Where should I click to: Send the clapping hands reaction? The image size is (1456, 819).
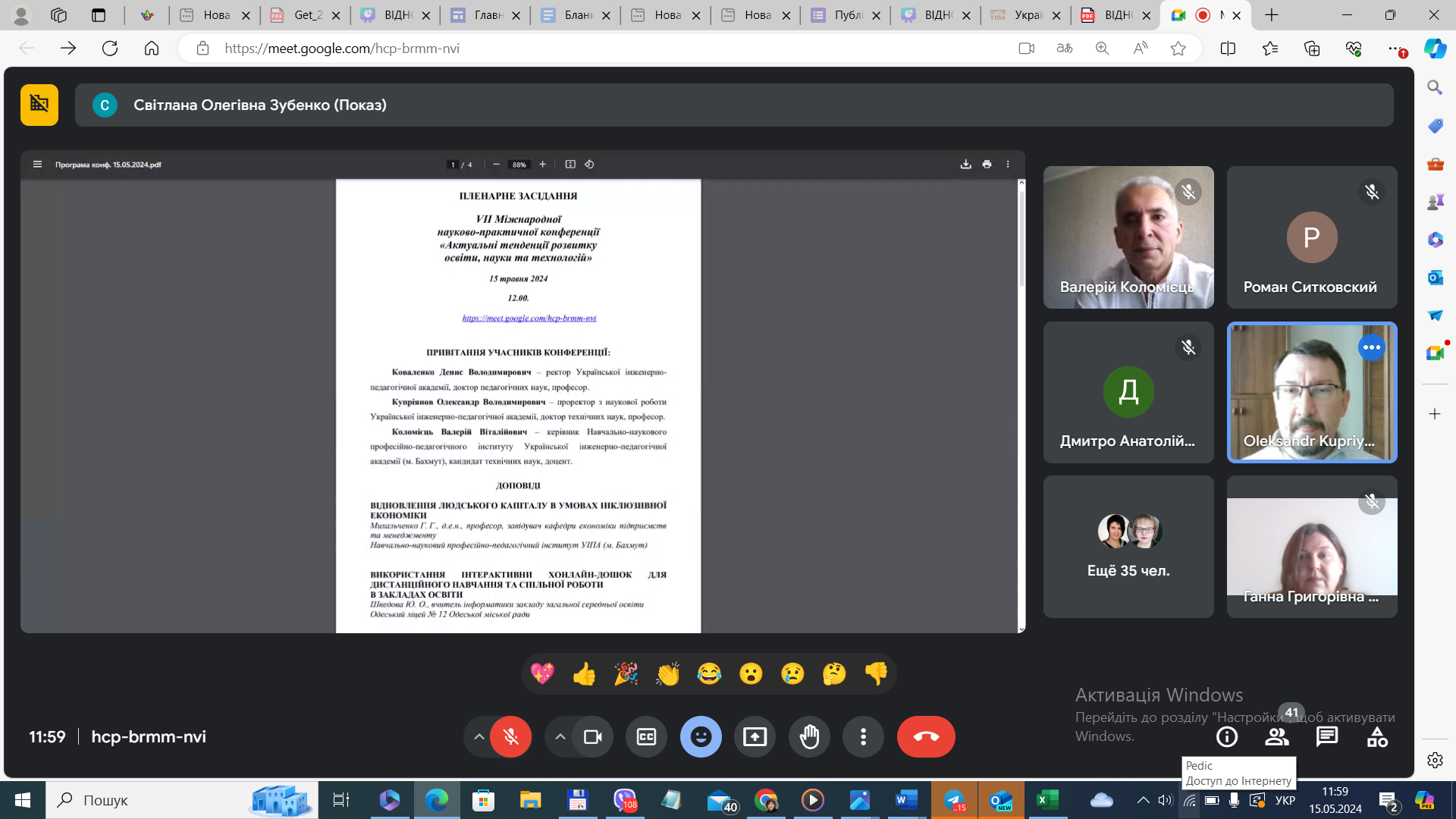coord(667,673)
